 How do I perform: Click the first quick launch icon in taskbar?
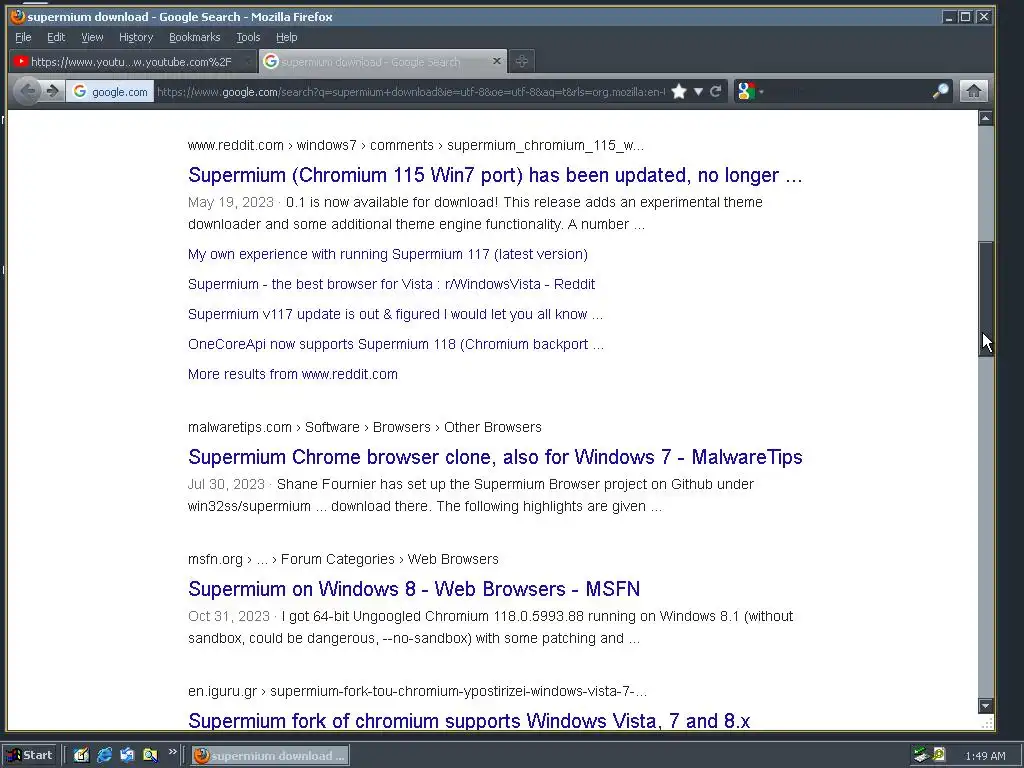pos(81,756)
